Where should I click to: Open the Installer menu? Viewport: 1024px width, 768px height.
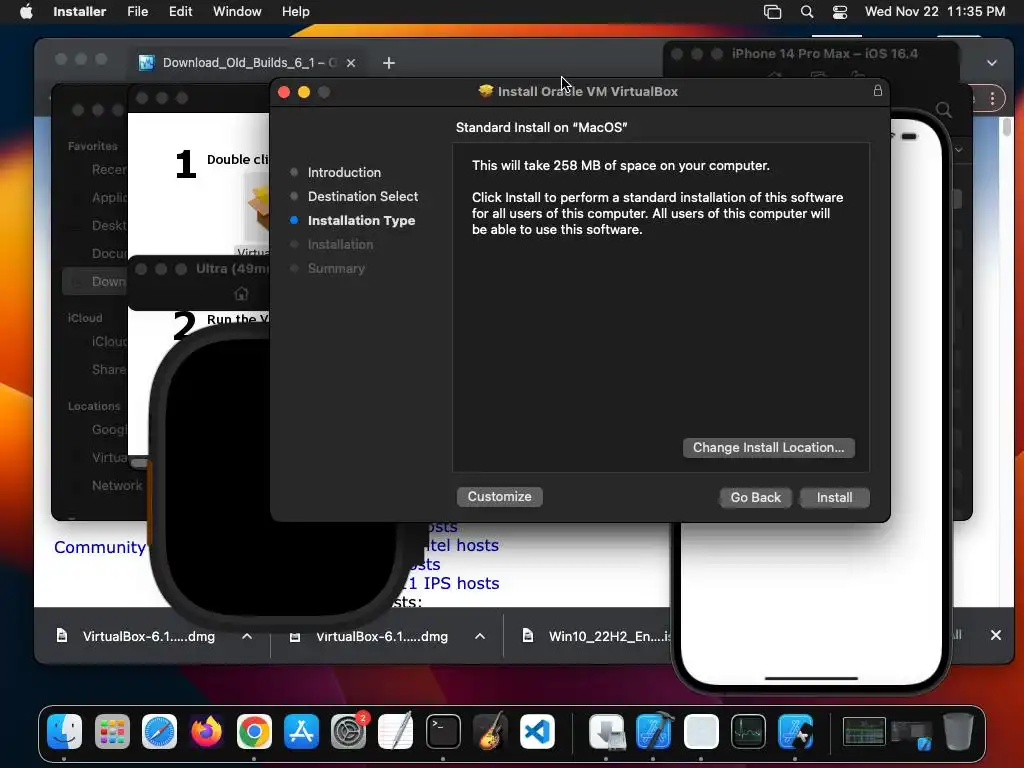[x=80, y=12]
